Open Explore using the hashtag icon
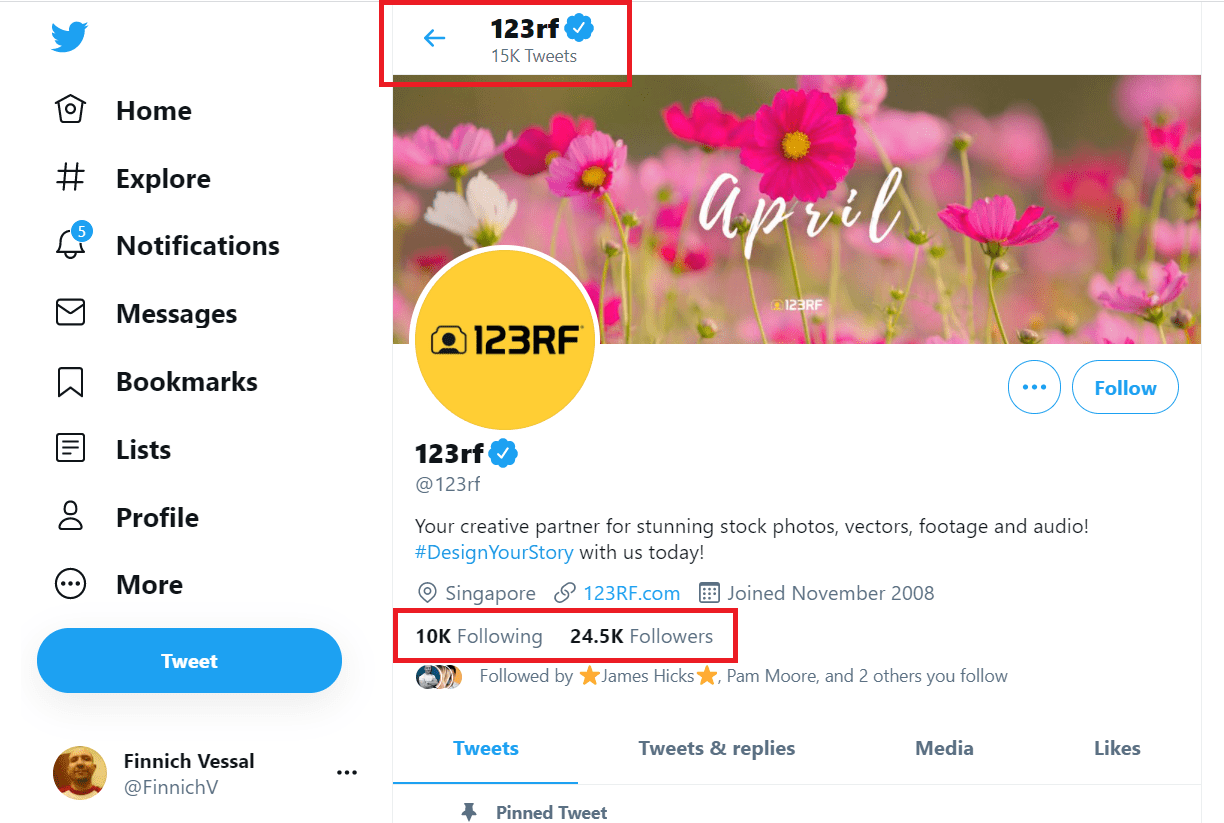 [70, 178]
